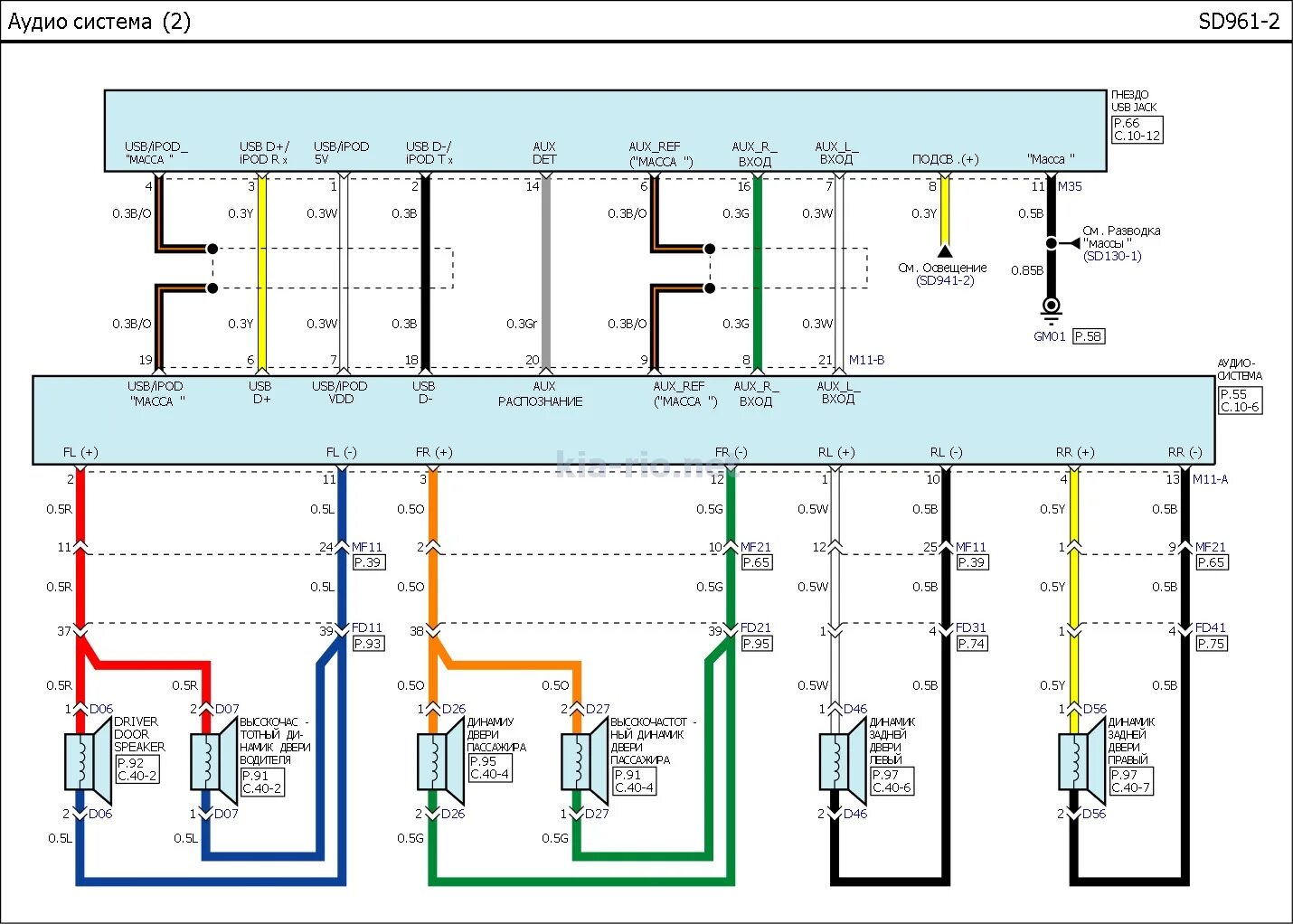The width and height of the screenshot is (1293, 924).
Task: Click the P.92 C.40-2 driver door speaker box
Action: point(137,769)
